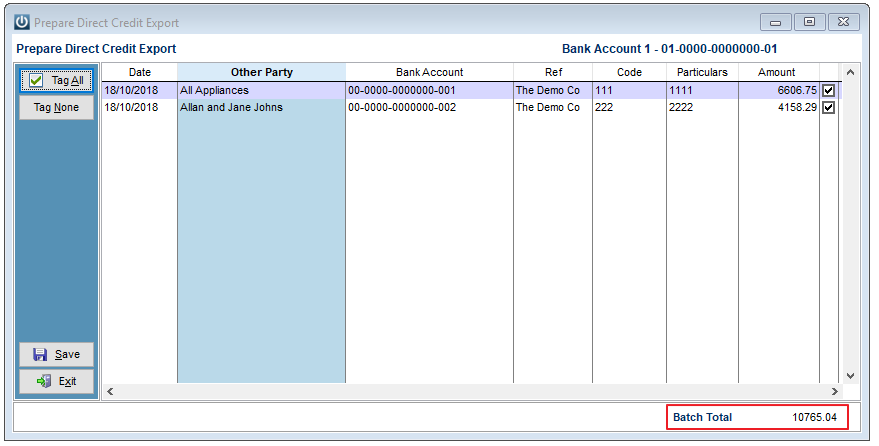Click the vertical scrollbar up arrow
The width and height of the screenshot is (879, 446).
[x=850, y=72]
